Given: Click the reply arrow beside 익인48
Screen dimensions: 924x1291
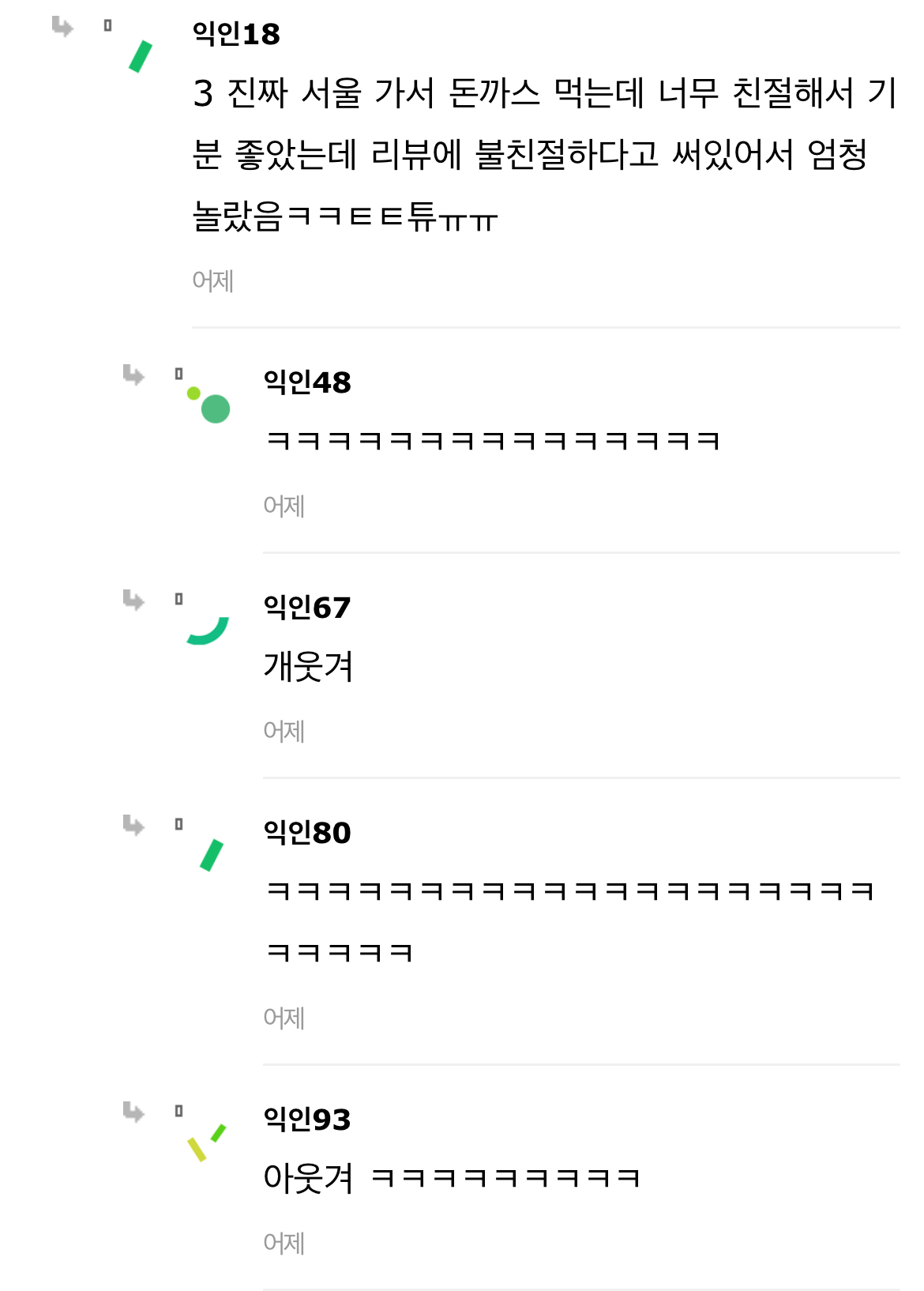Looking at the screenshot, I should (133, 375).
